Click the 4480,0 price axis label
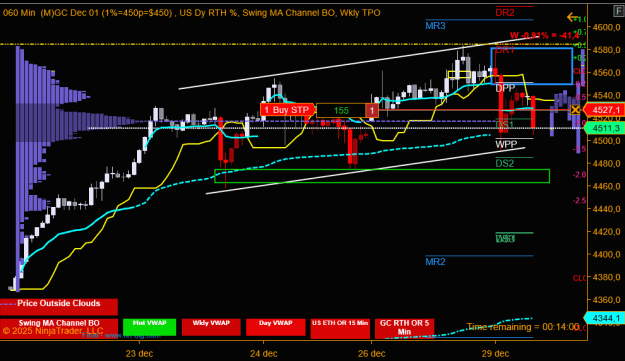Viewport: 625px width, 361px height. (606, 163)
